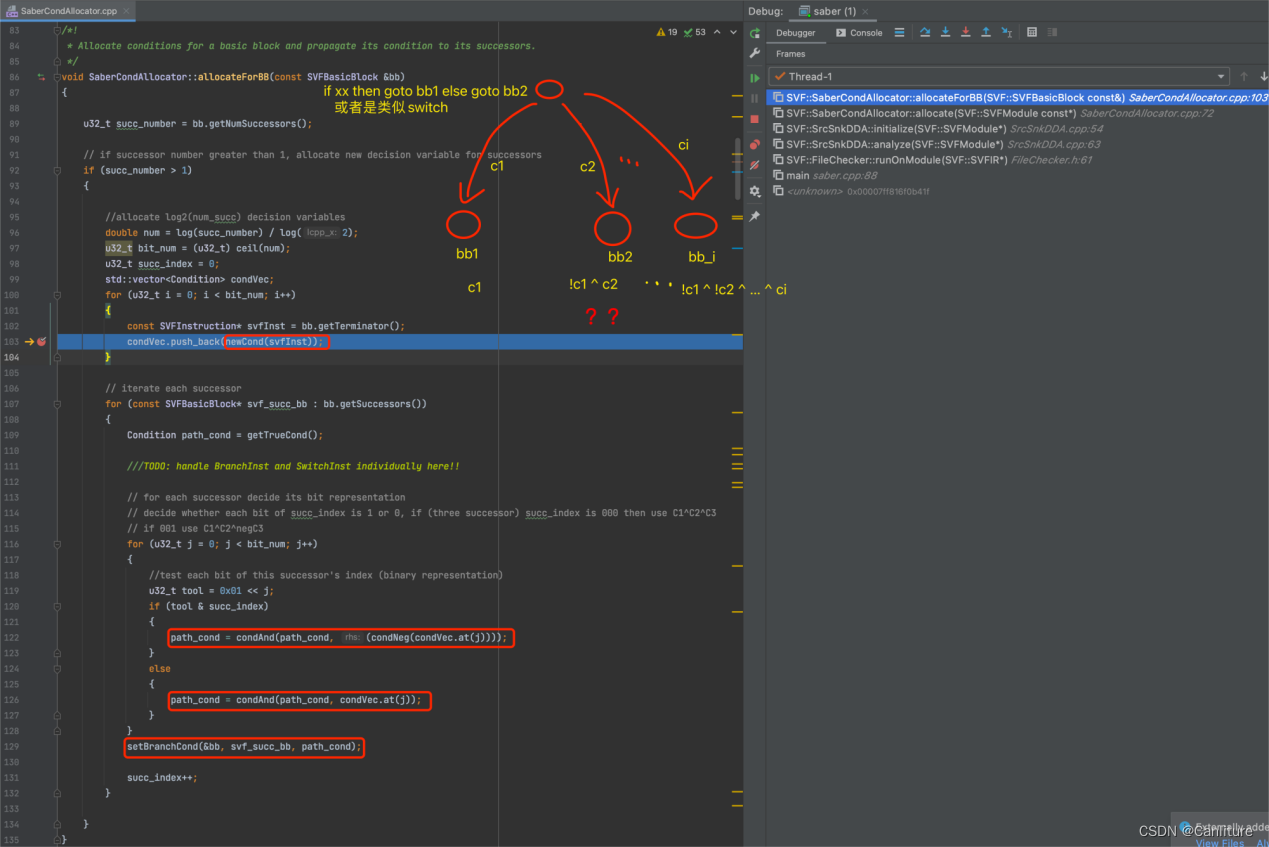This screenshot has width=1269, height=847.
Task: Open View Breakpoints red circles icon
Action: pos(755,144)
